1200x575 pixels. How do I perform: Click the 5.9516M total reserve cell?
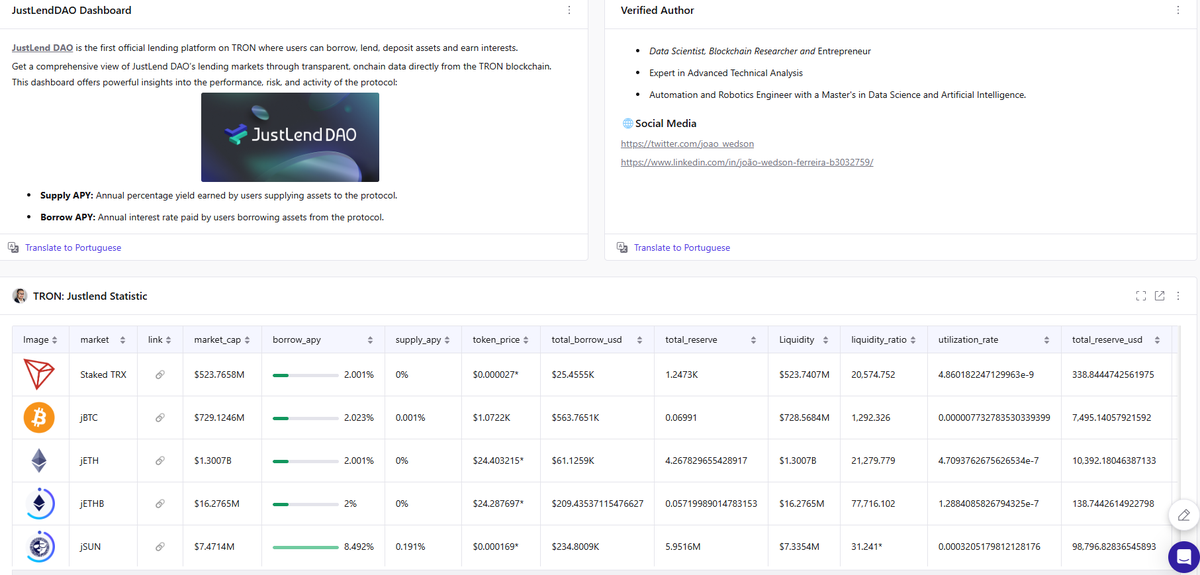pyautogui.click(x=712, y=547)
